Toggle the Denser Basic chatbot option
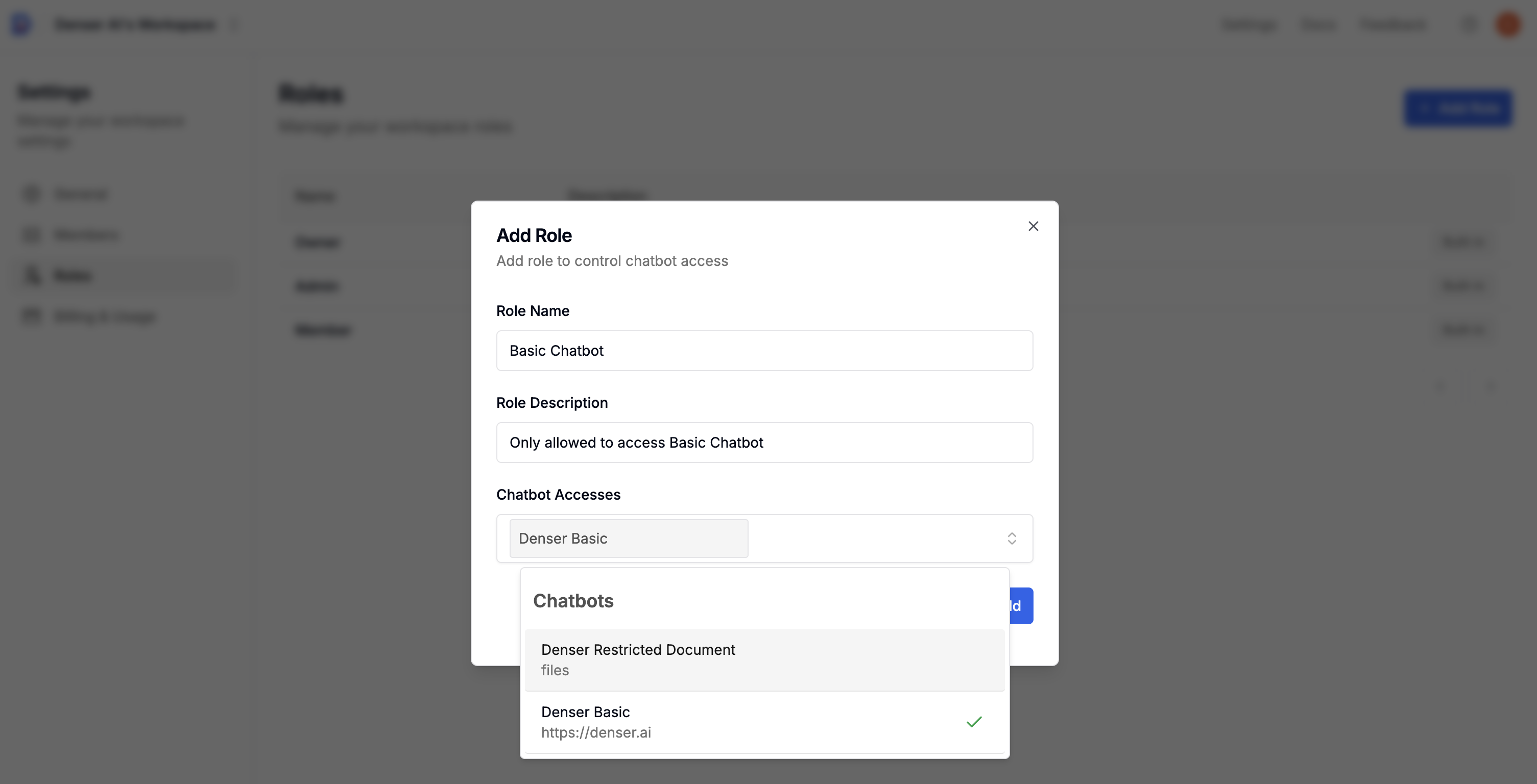Screen dimensions: 1537x784 [764, 722]
